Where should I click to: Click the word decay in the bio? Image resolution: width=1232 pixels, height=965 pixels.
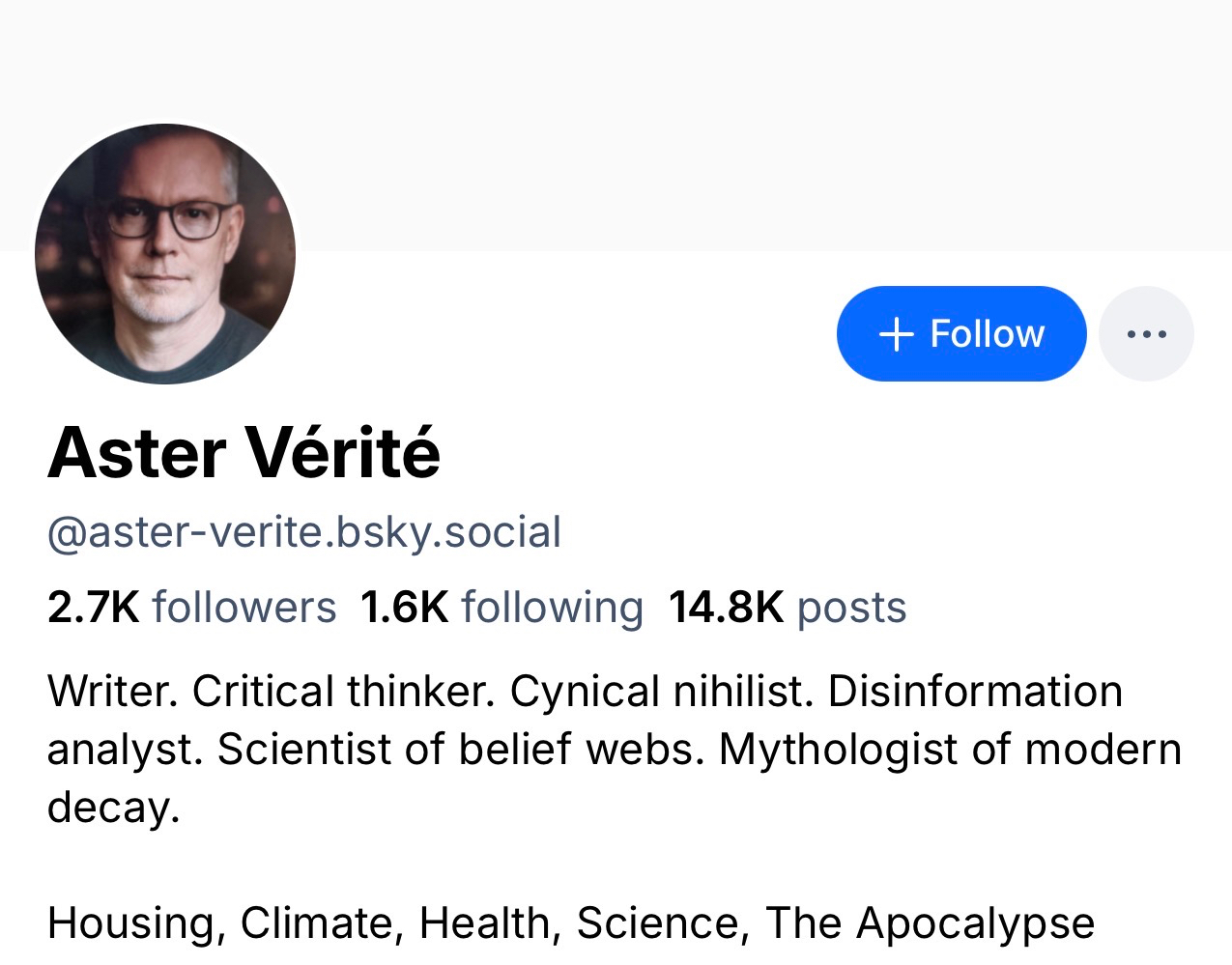(111, 808)
